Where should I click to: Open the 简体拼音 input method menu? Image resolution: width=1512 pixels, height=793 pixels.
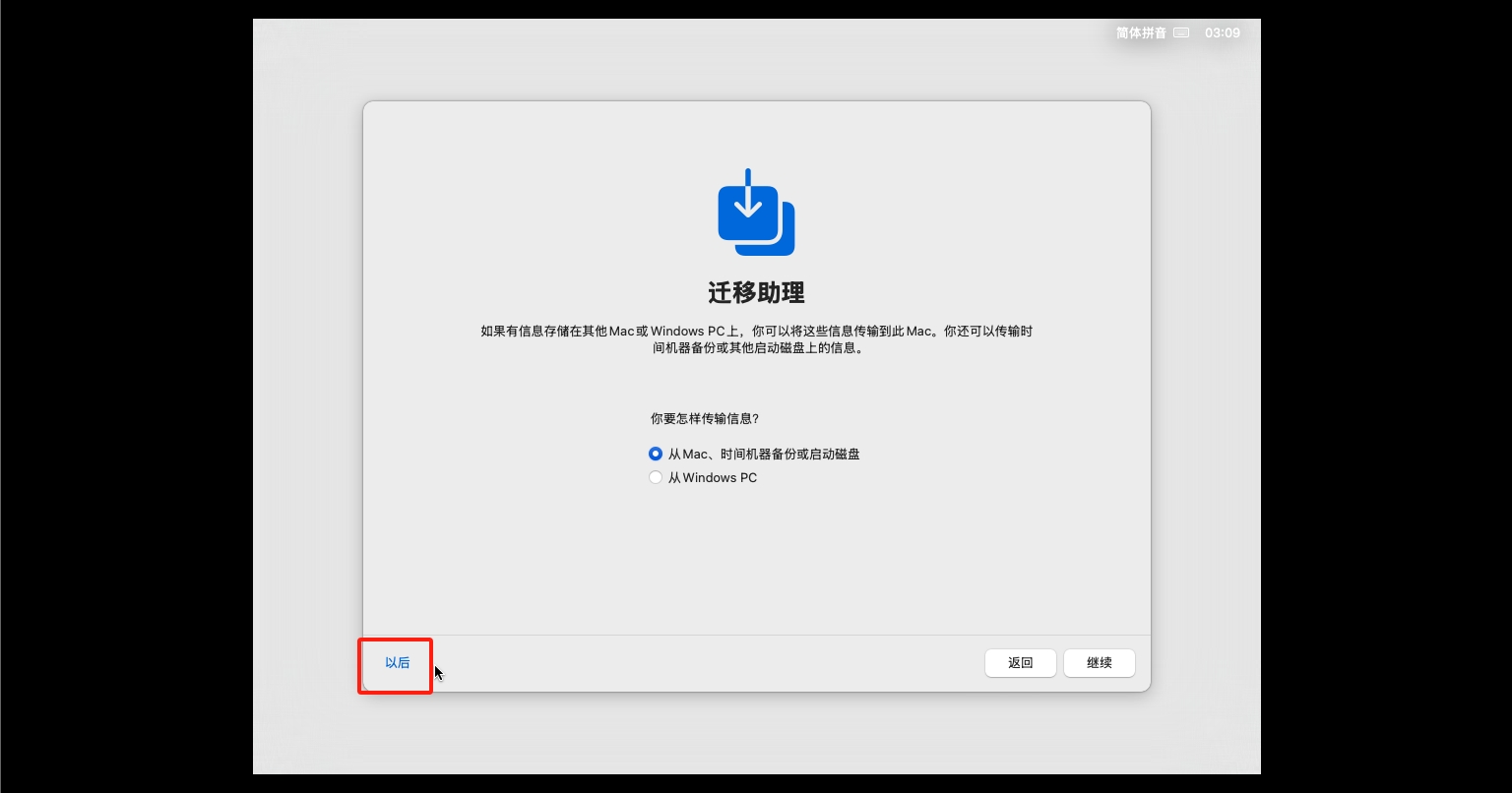1141,33
